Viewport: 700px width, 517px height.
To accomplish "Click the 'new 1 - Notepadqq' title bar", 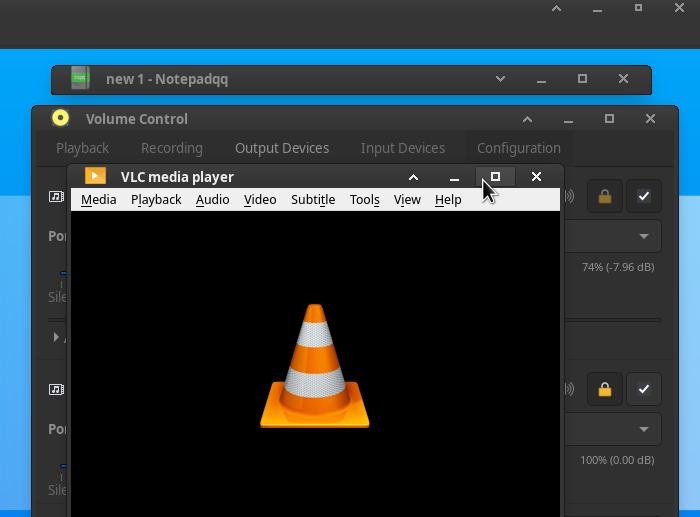I will [167, 79].
